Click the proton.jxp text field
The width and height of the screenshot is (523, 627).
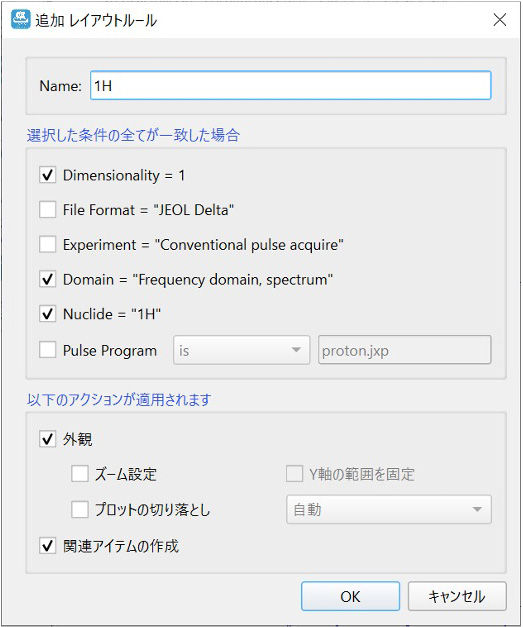point(405,350)
